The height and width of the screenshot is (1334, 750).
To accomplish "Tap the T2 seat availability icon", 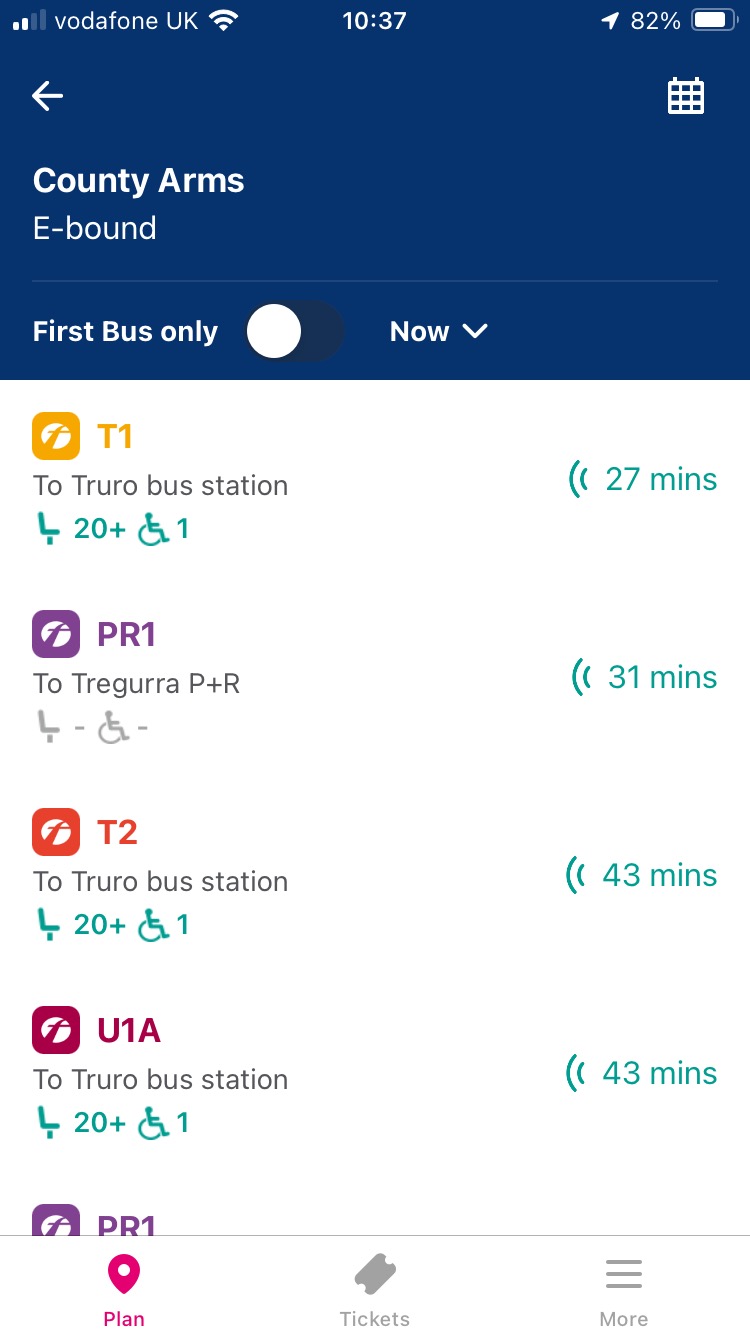I will (x=47, y=925).
